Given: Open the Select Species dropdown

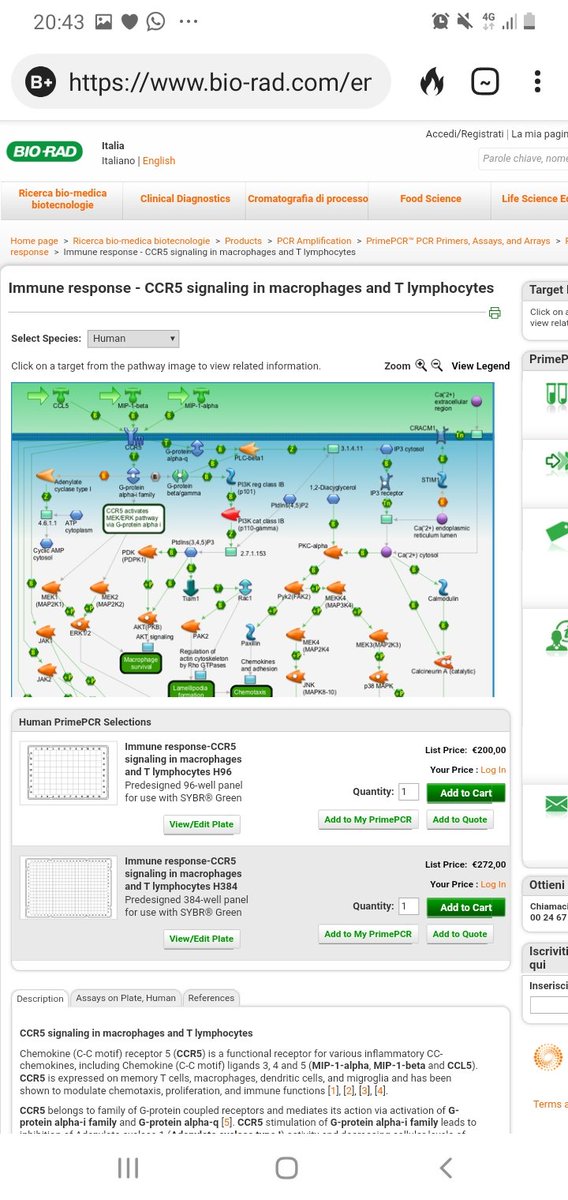Looking at the screenshot, I should (x=134, y=339).
